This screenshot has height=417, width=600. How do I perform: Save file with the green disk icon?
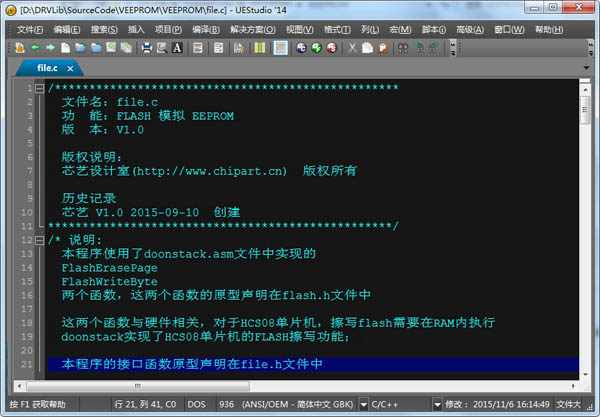(x=111, y=48)
